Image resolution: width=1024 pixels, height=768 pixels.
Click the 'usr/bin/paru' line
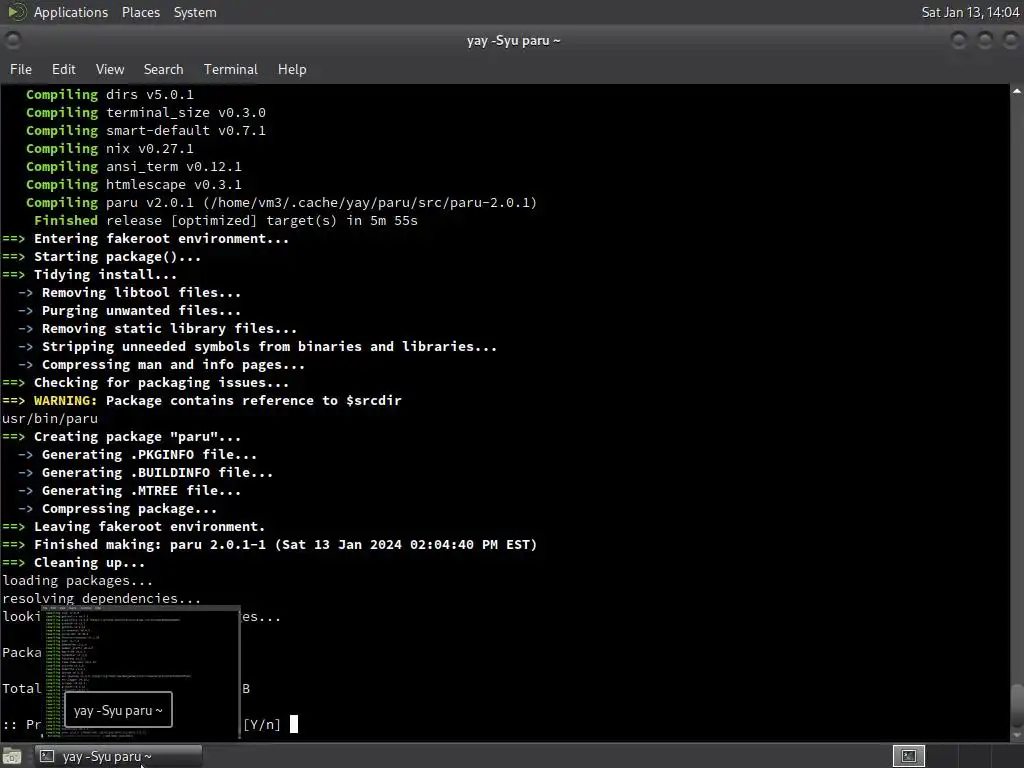(50, 419)
